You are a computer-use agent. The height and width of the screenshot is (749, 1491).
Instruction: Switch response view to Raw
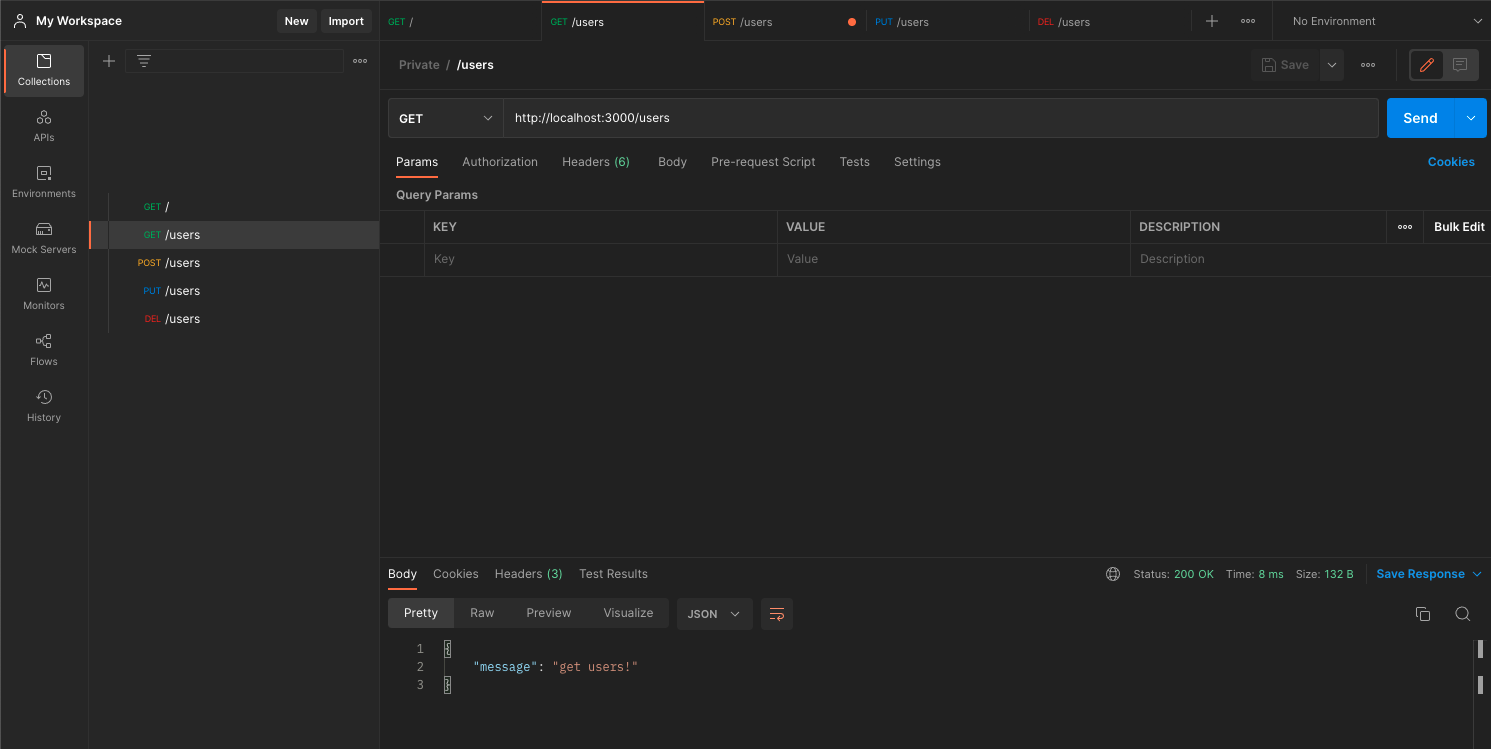pos(482,613)
